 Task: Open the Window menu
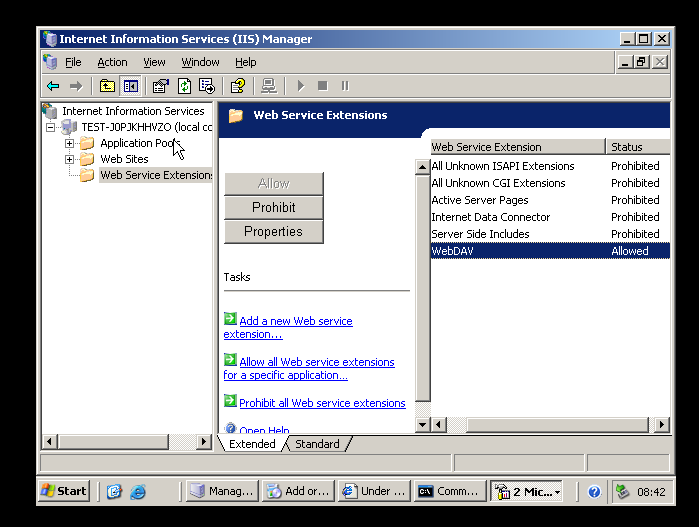point(200,62)
